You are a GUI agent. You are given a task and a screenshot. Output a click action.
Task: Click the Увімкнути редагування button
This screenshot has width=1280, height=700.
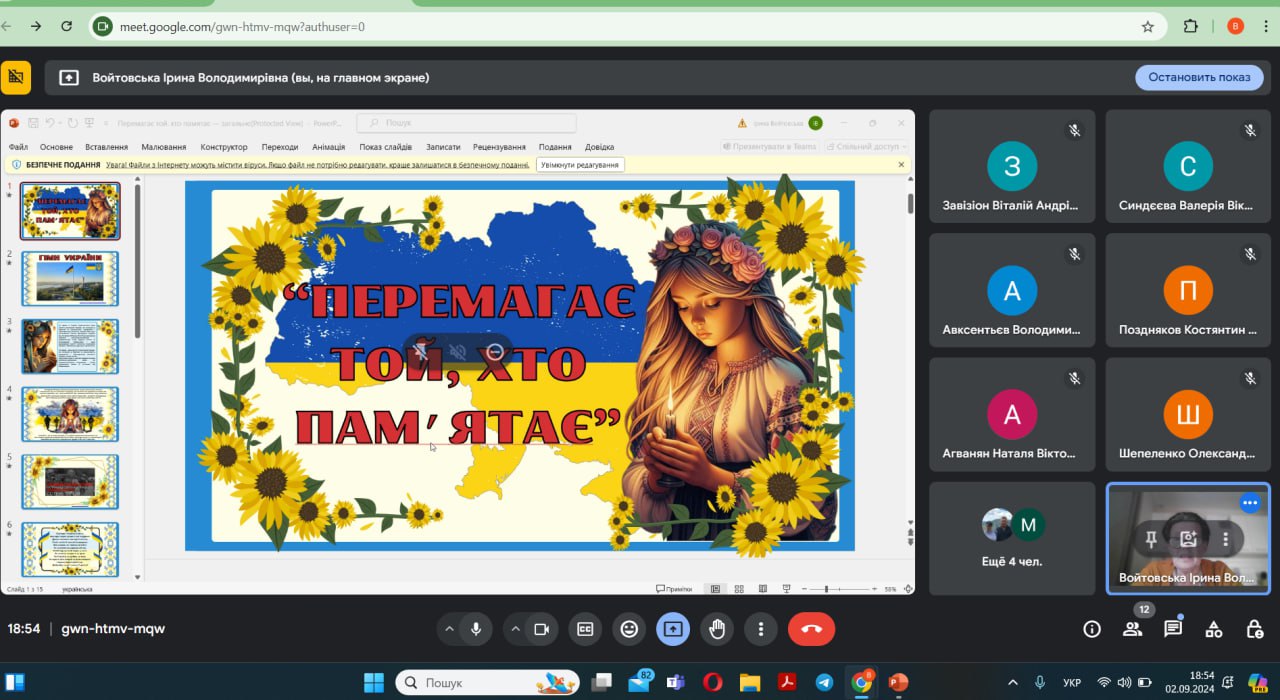[x=580, y=165]
